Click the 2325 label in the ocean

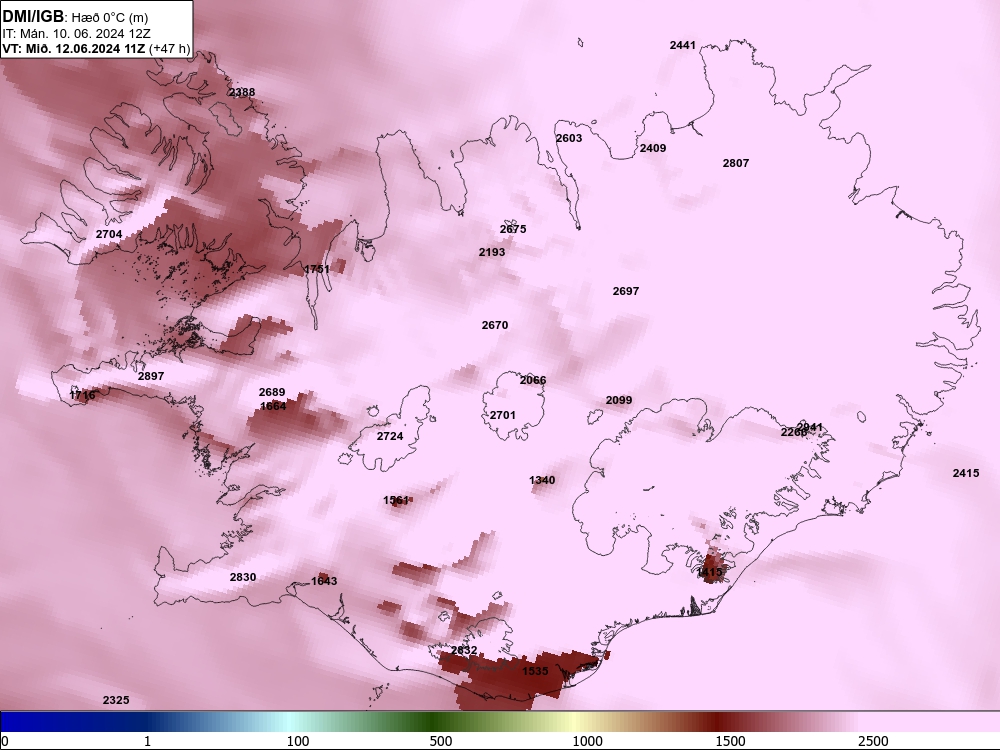116,700
